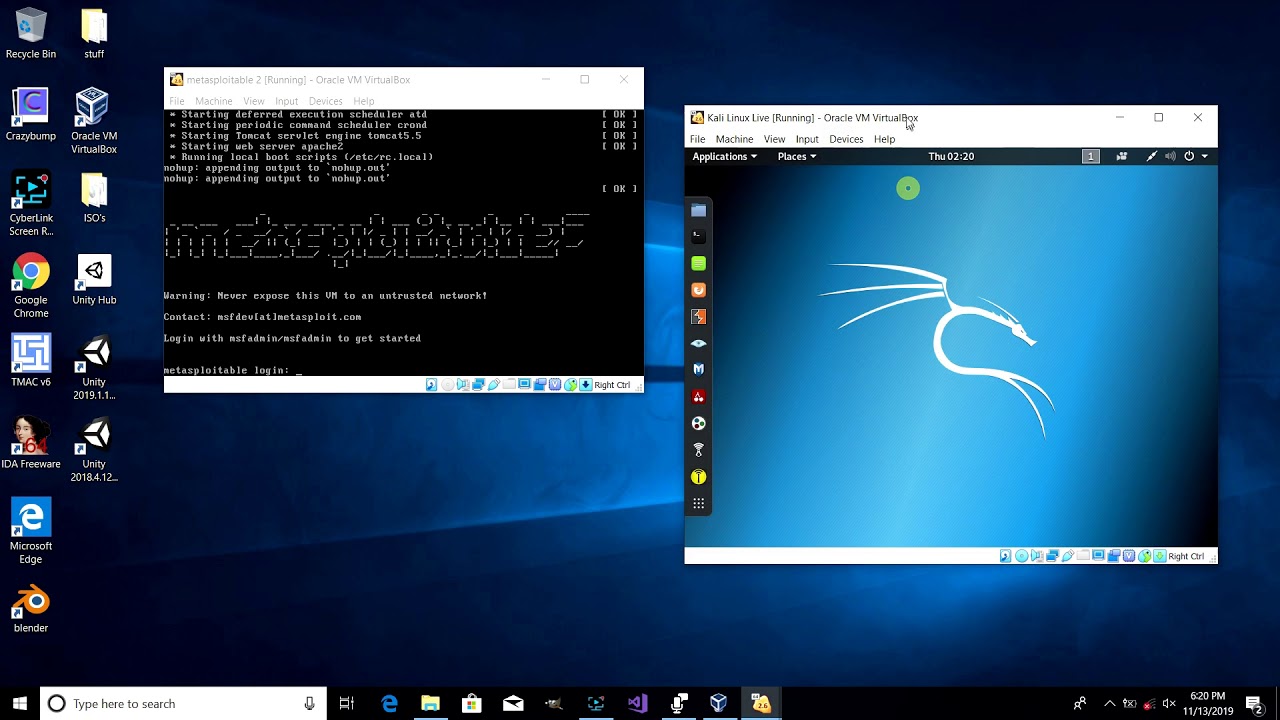Viewport: 1280px width, 720px height.
Task: Open Help menu in Kali Linux VM window
Action: [x=884, y=139]
